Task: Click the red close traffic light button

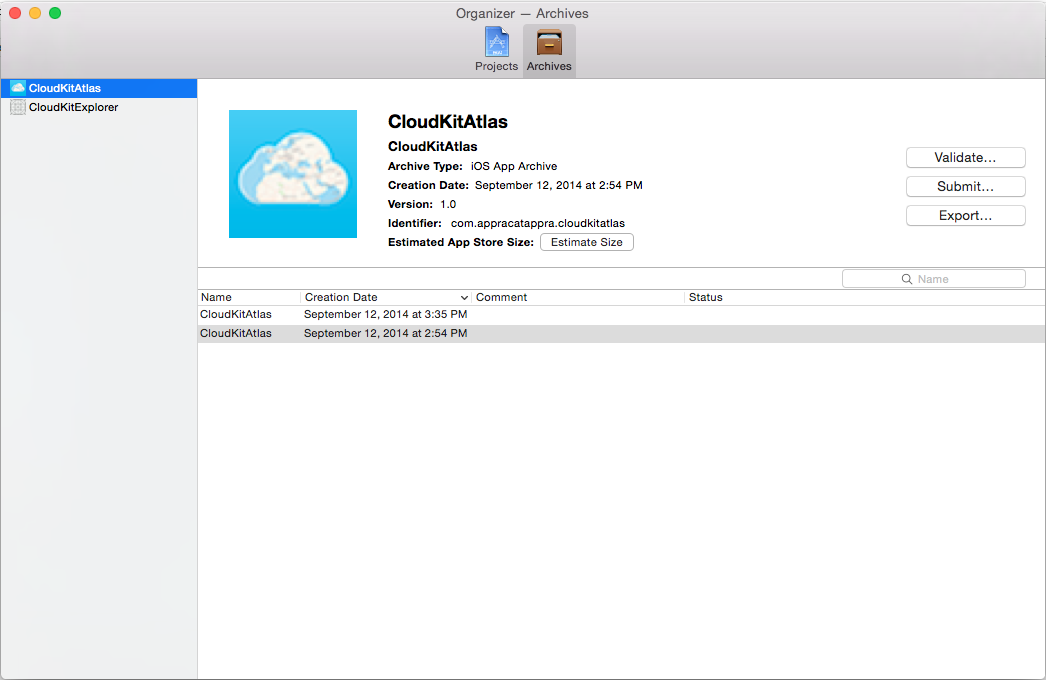Action: 14,13
